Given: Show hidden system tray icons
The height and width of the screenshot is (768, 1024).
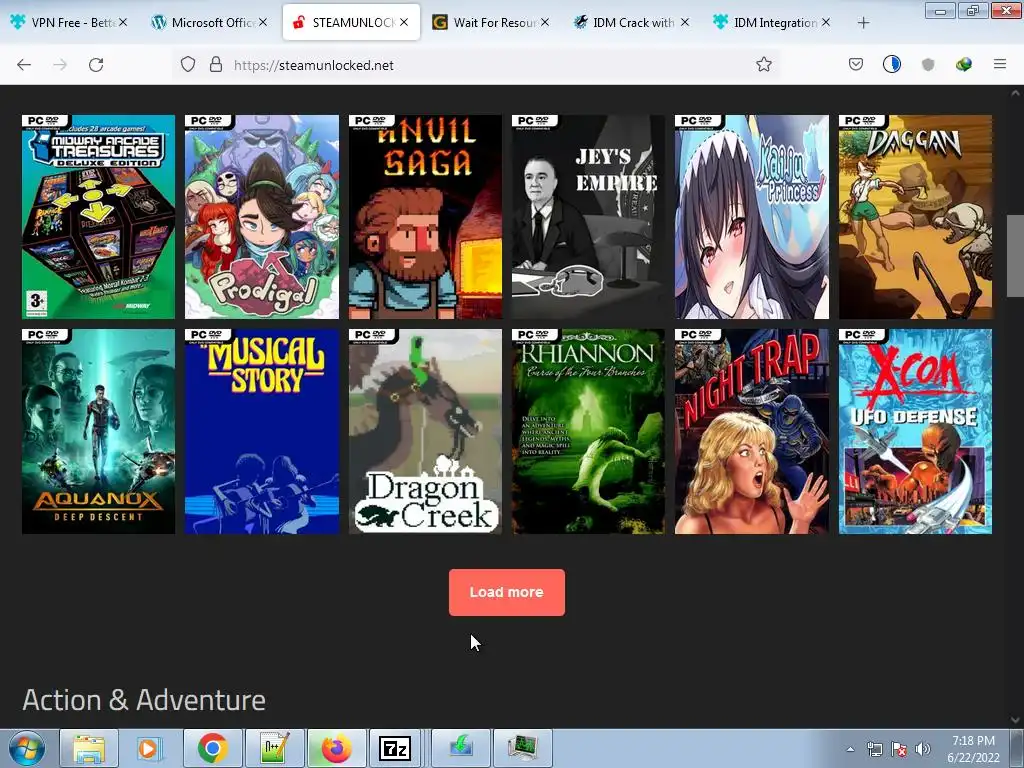Looking at the screenshot, I should 850,749.
